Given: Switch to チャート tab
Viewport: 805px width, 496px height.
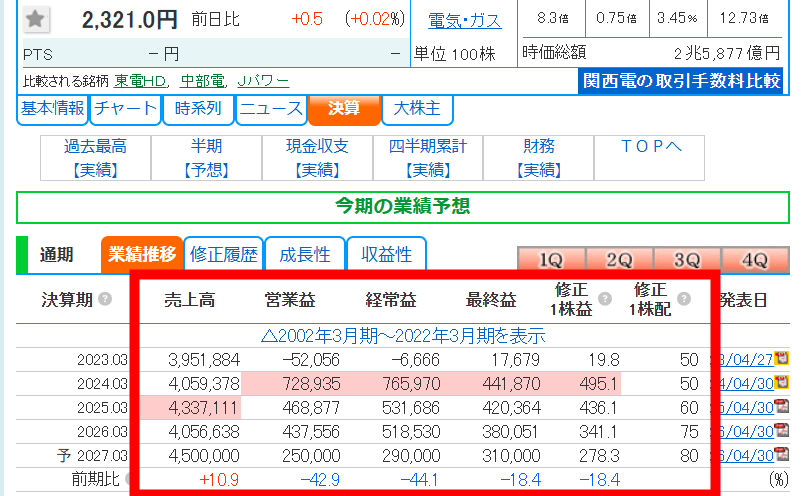Looking at the screenshot, I should 126,109.
